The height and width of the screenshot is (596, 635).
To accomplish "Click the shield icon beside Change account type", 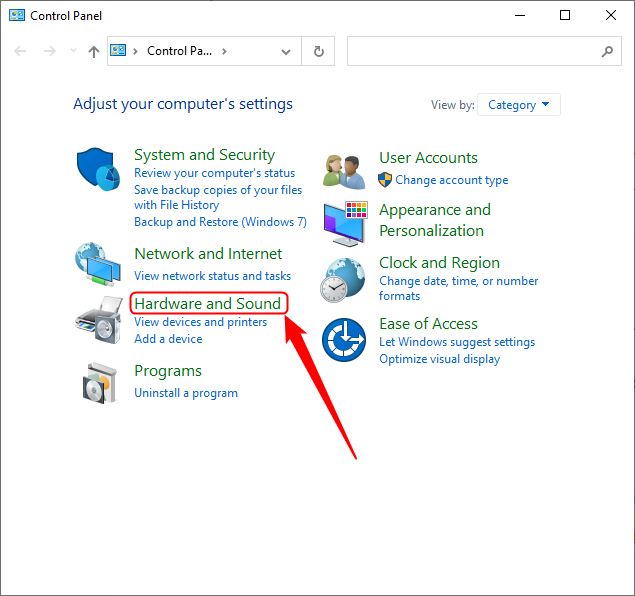I will coord(385,179).
